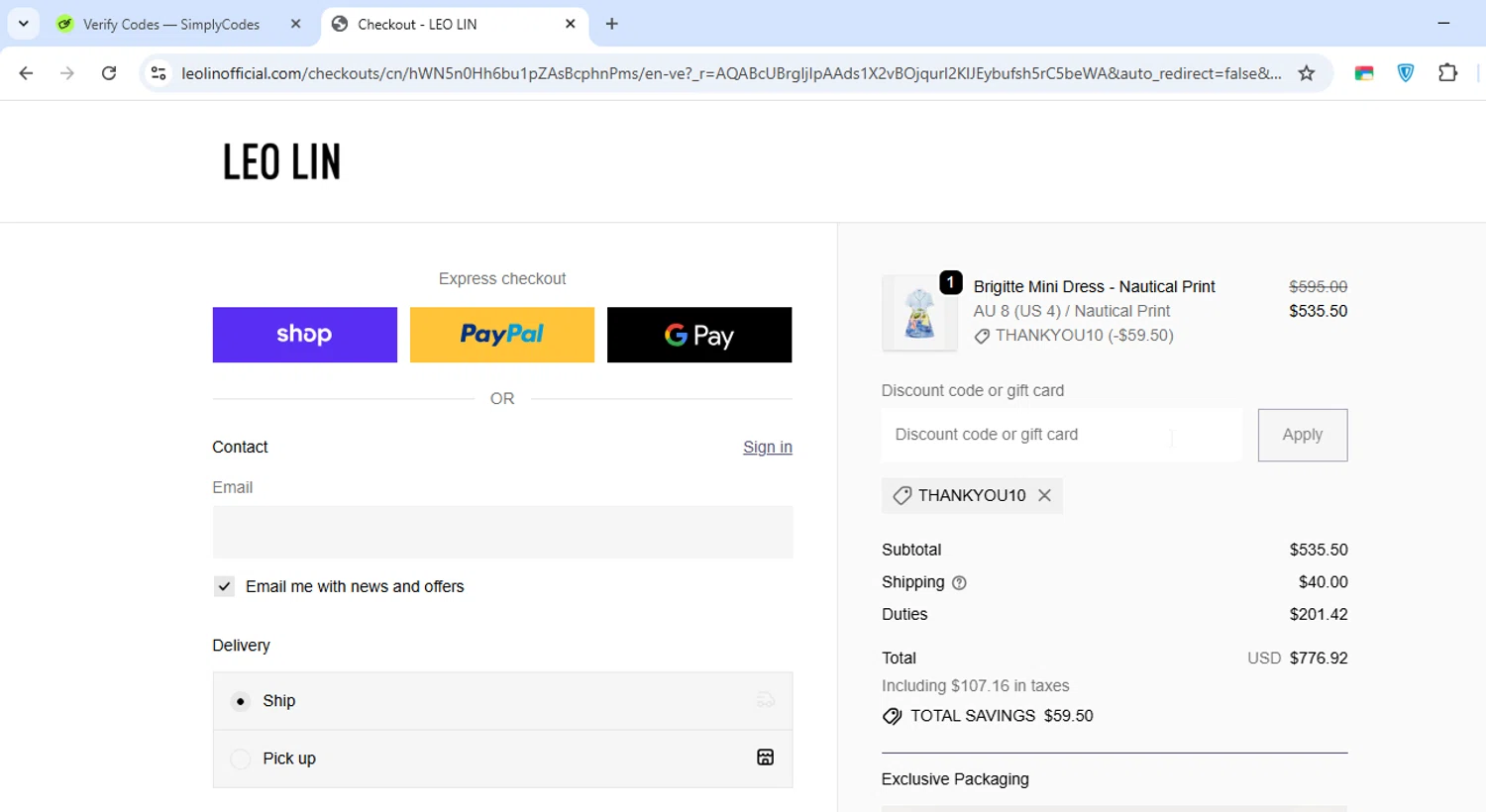Click the Shipping $40.00 value
Viewport: 1486px width, 812px height.
[x=1324, y=582]
